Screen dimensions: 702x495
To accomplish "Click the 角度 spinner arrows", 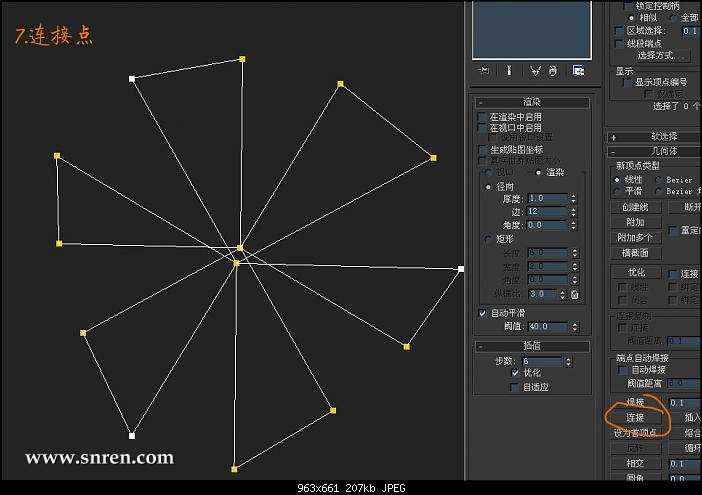I will tap(574, 225).
